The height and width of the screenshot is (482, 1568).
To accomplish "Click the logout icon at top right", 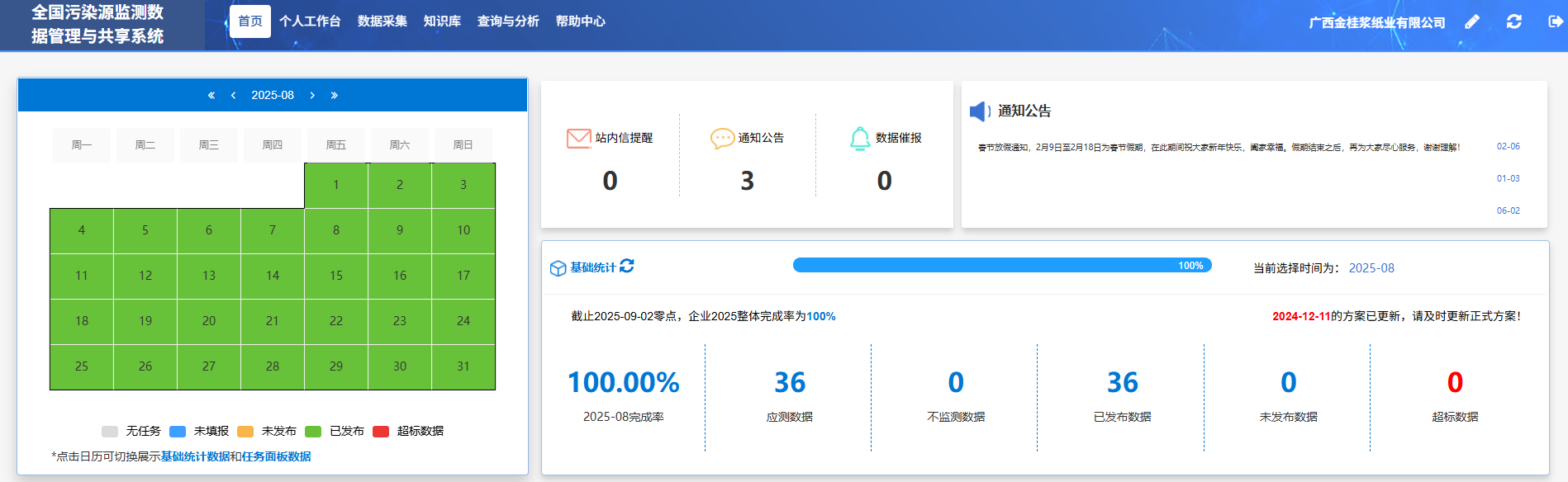I will (x=1555, y=22).
